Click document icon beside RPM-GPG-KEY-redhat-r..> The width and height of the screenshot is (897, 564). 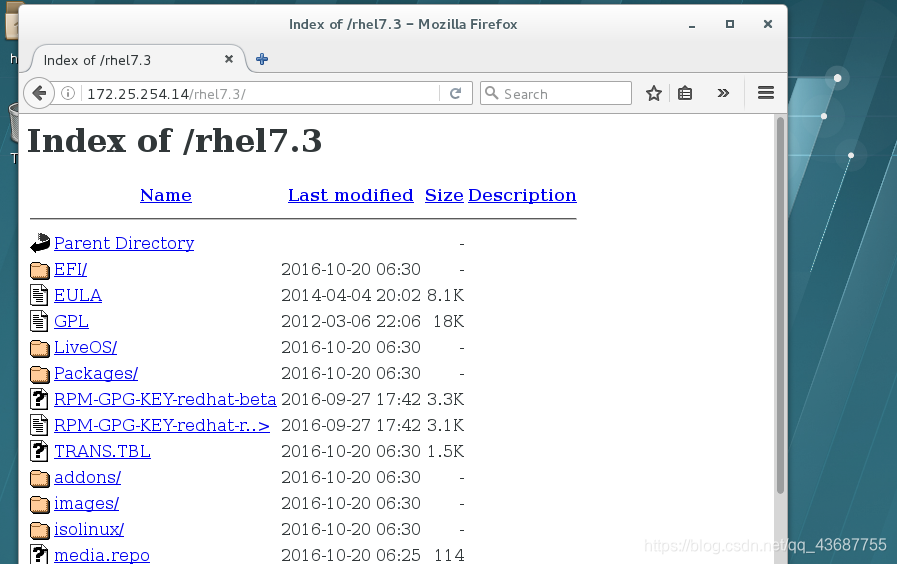(x=39, y=425)
